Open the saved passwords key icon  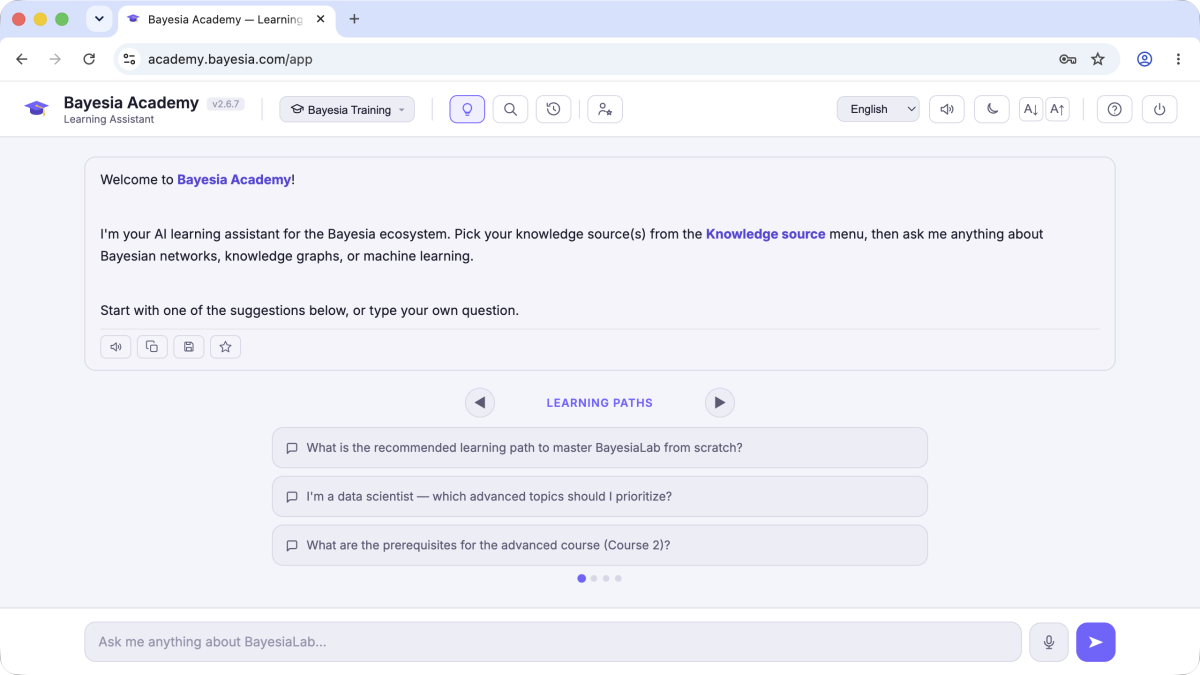(x=1067, y=59)
